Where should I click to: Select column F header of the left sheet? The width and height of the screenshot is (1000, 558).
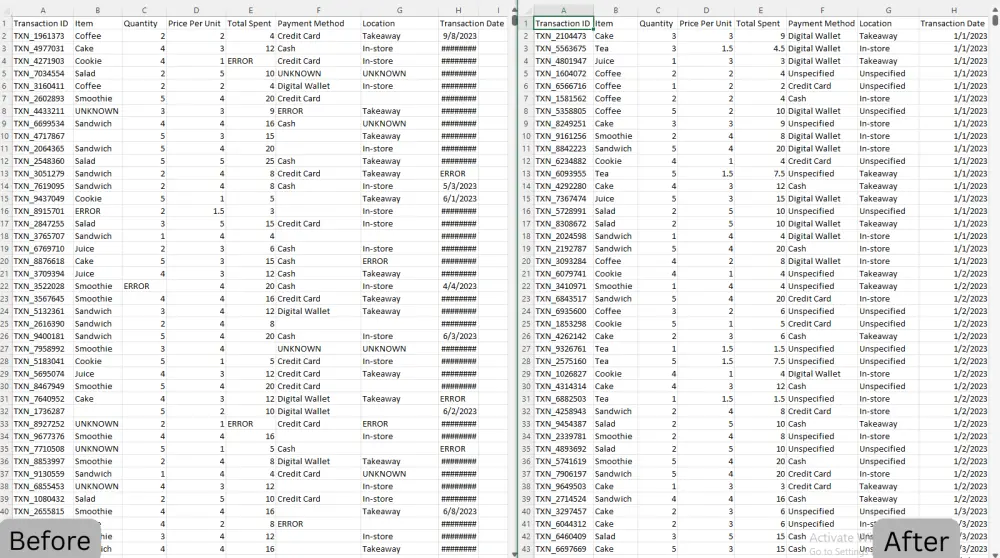click(x=318, y=10)
